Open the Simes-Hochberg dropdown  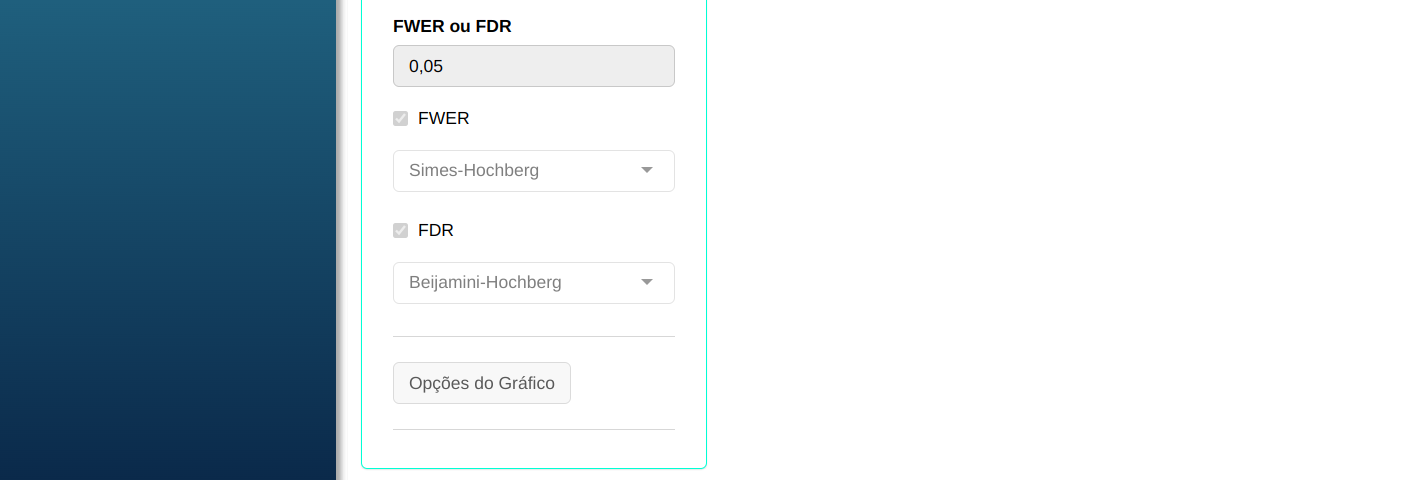point(533,171)
